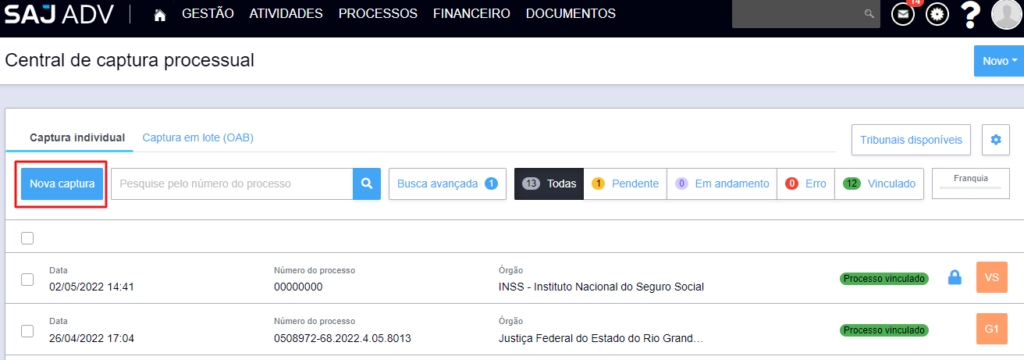The image size is (1024, 360).
Task: Open capture settings gear beside Tribunais disponíveis
Action: tap(996, 140)
